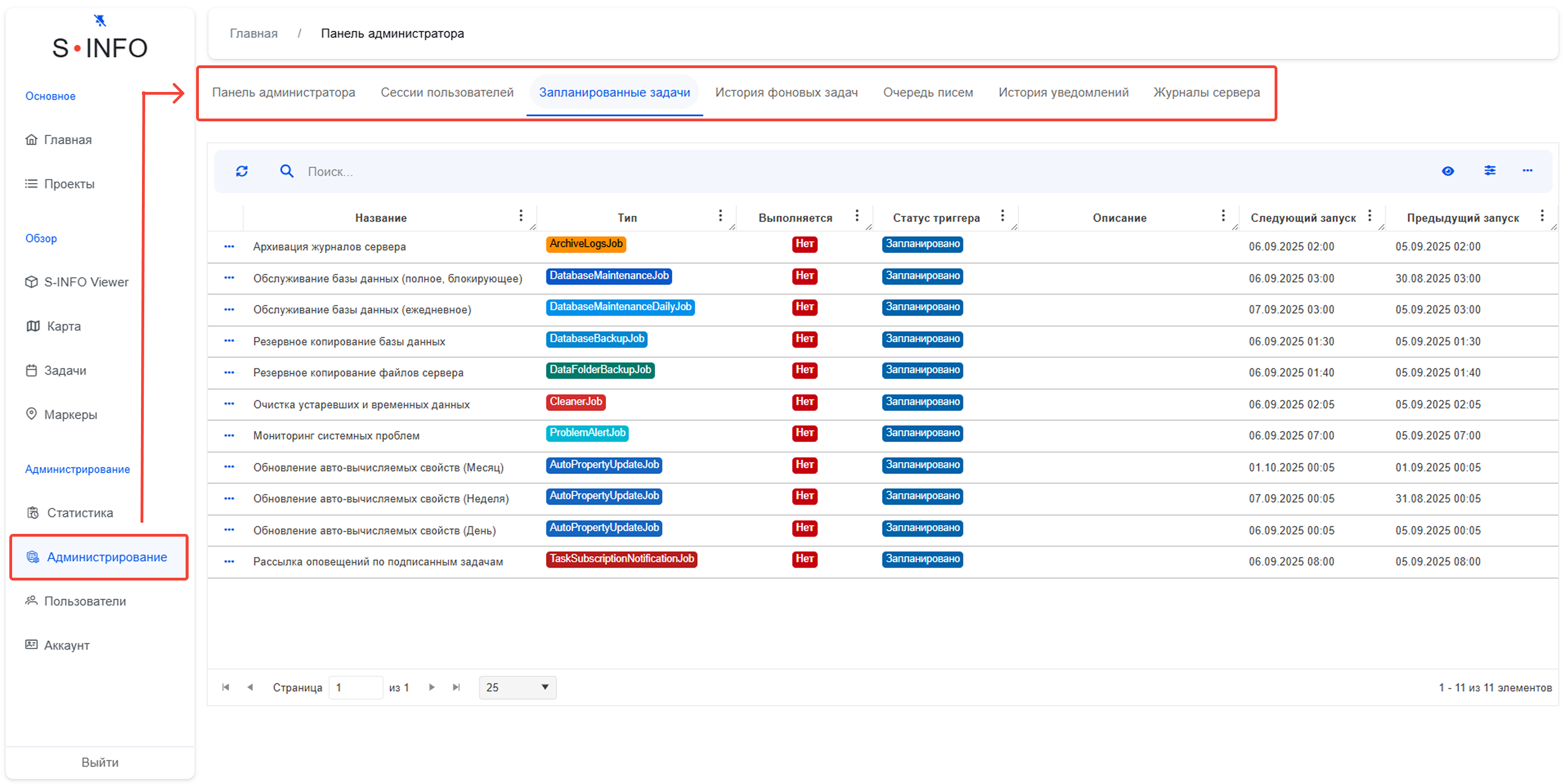1565x784 pixels.
Task: Unpin the sidebar using pin icon
Action: (100, 21)
